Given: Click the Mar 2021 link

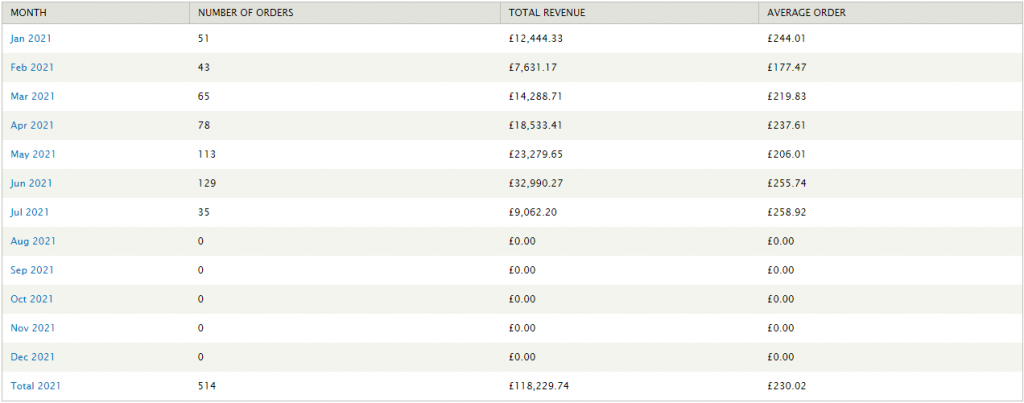Looking at the screenshot, I should click(32, 96).
